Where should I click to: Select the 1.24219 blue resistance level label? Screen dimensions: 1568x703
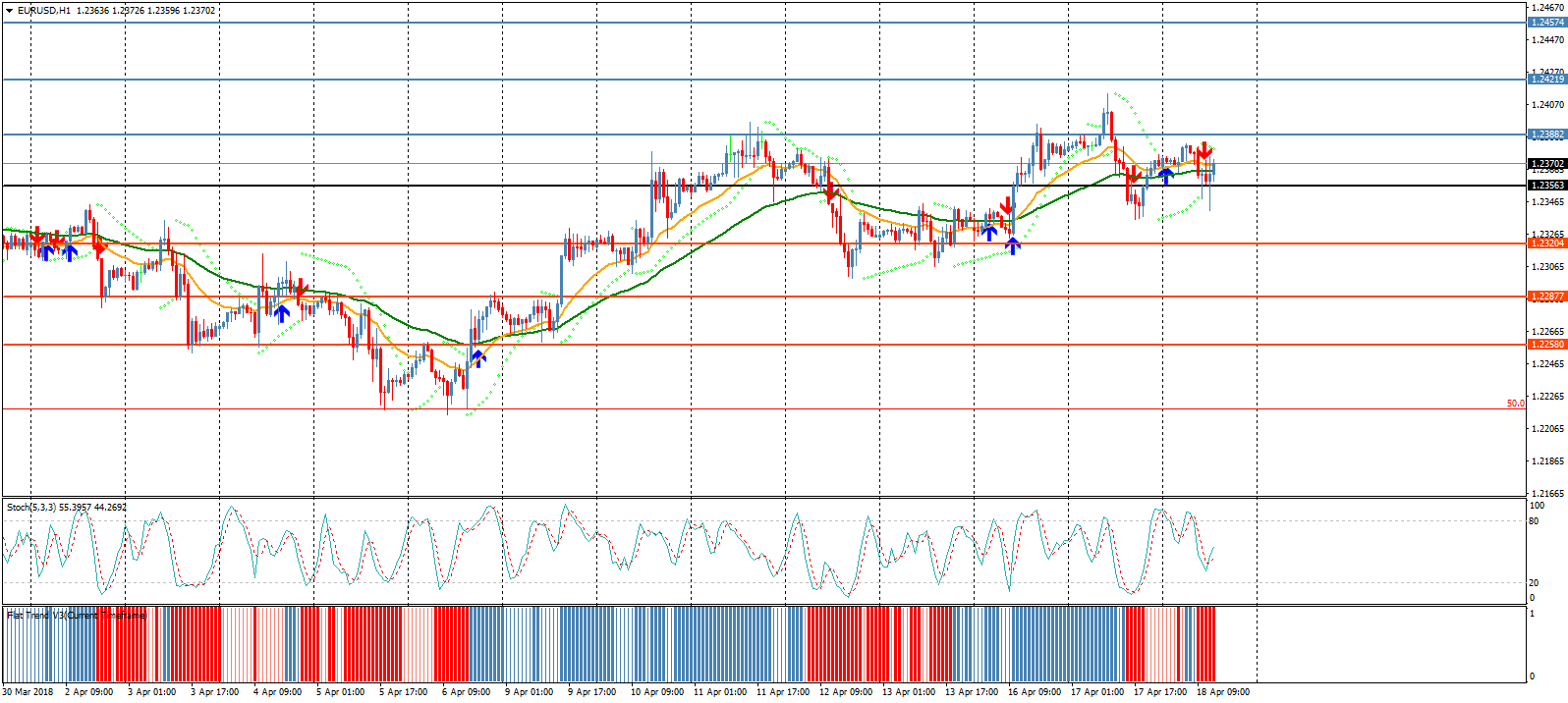[1546, 80]
